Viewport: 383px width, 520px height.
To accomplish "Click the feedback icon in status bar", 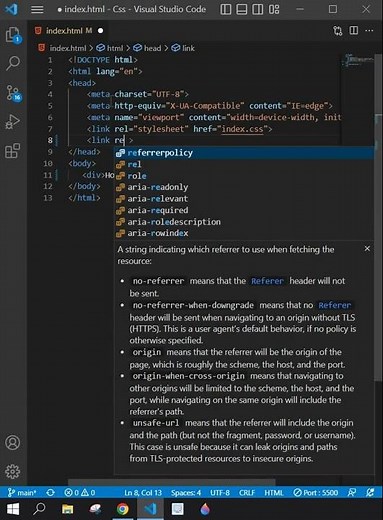I will [352, 492].
